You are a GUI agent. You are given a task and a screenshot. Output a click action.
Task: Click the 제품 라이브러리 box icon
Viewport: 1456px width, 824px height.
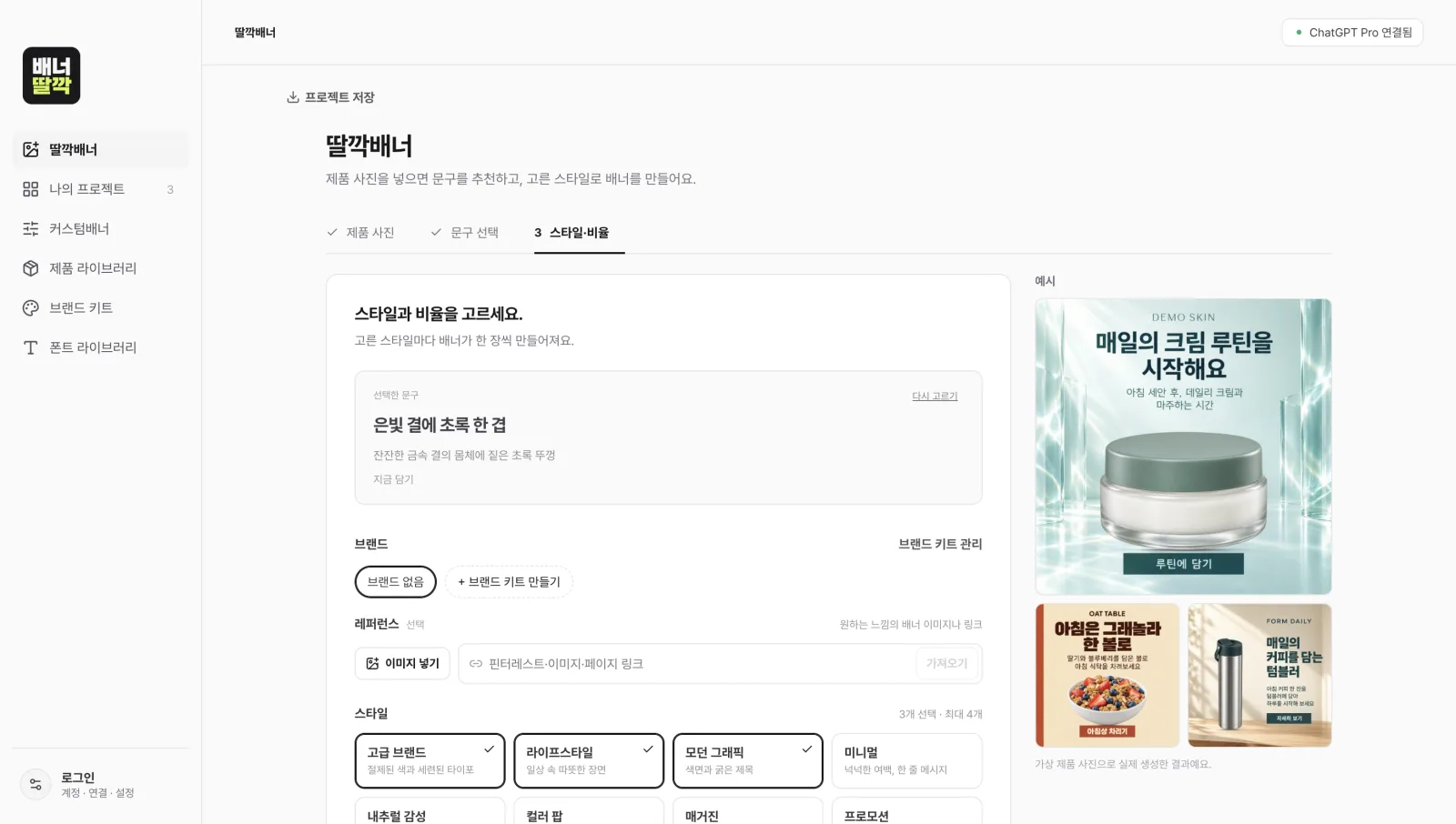pyautogui.click(x=31, y=268)
